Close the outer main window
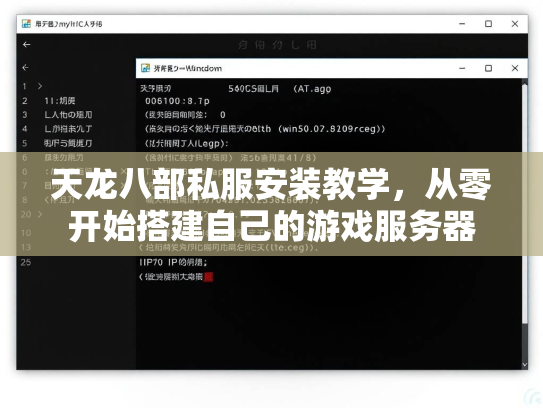The height and width of the screenshot is (408, 543). pyautogui.click(x=515, y=24)
